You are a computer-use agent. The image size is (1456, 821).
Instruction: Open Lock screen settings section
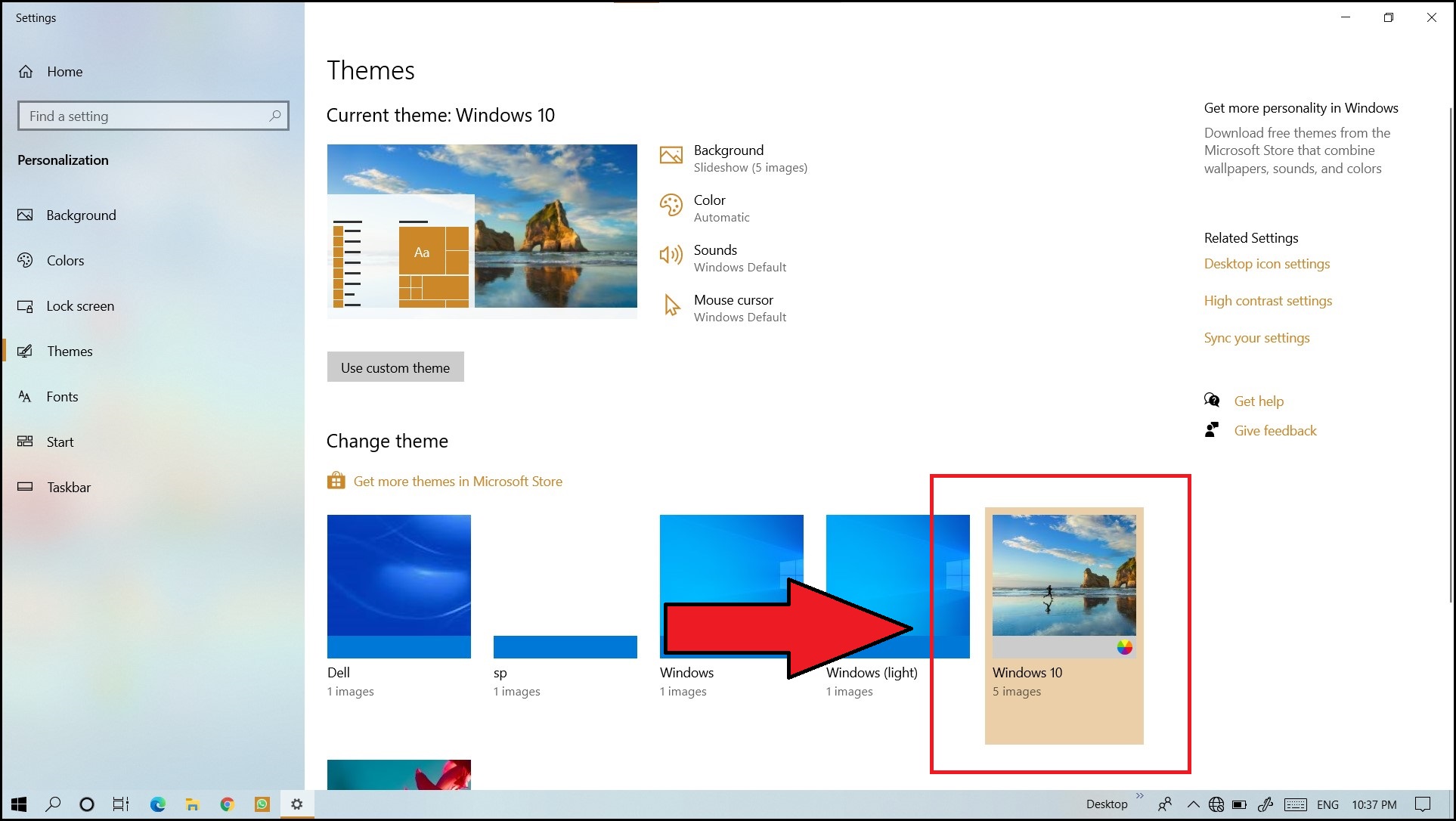pos(80,306)
